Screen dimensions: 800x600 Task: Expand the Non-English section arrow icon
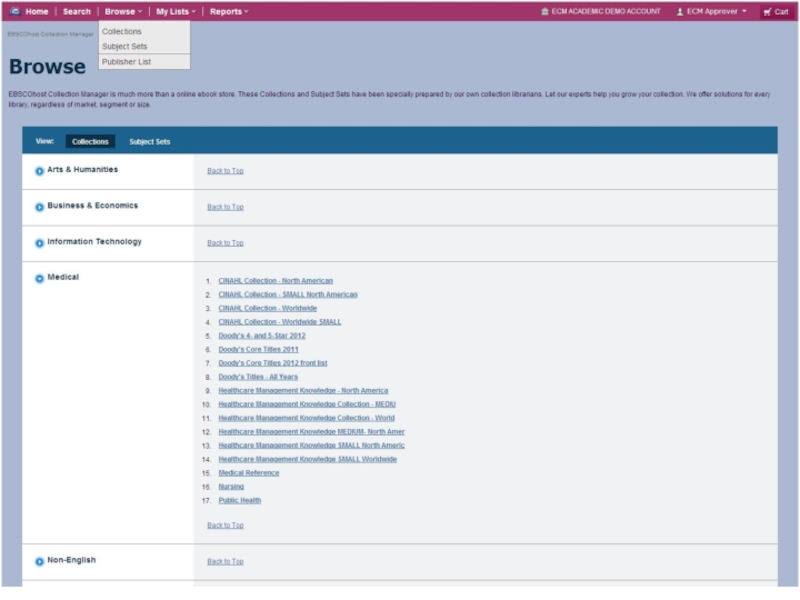click(40, 562)
